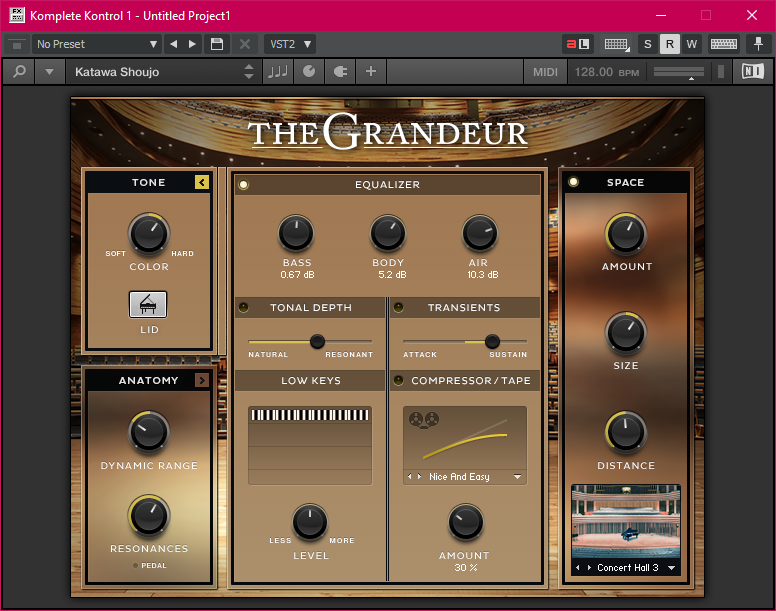Click the Bass EQ knob
The height and width of the screenshot is (611, 776).
(296, 233)
